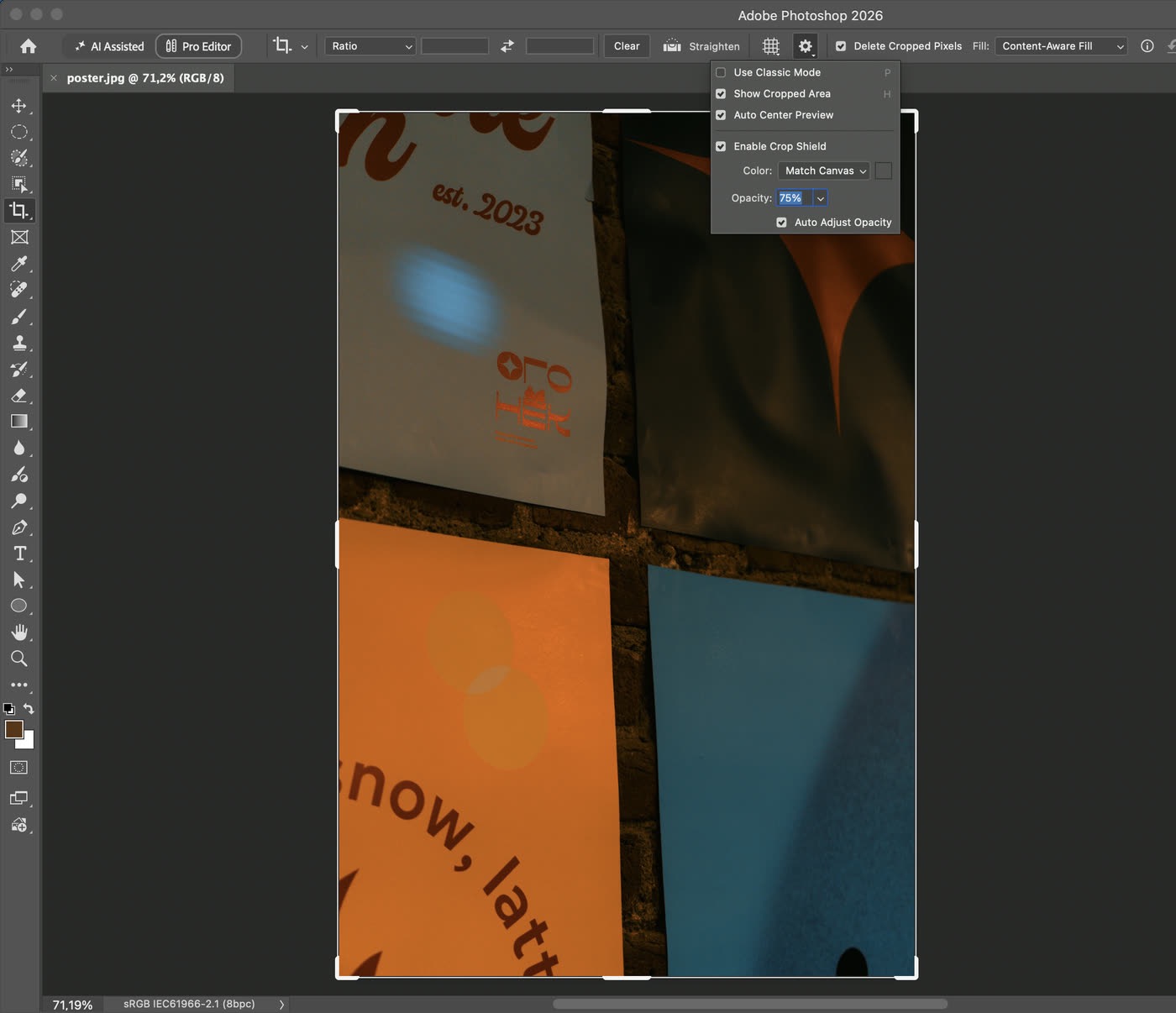Toggle Auto Center Preview
The height and width of the screenshot is (1013, 1176).
(721, 115)
